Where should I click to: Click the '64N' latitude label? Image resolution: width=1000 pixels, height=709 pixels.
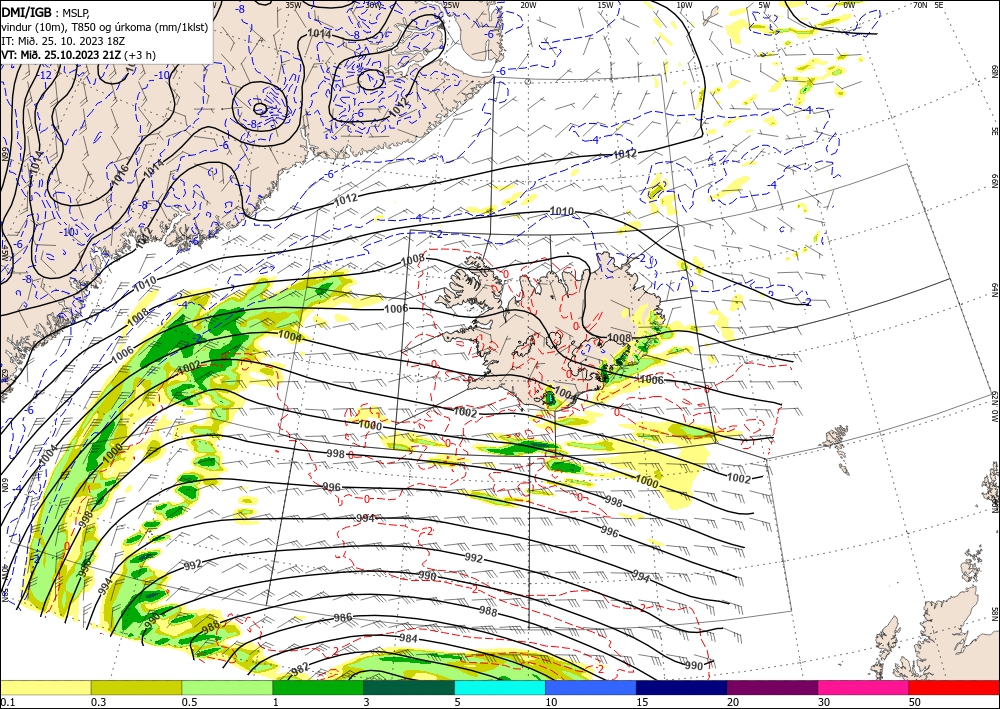(994, 290)
